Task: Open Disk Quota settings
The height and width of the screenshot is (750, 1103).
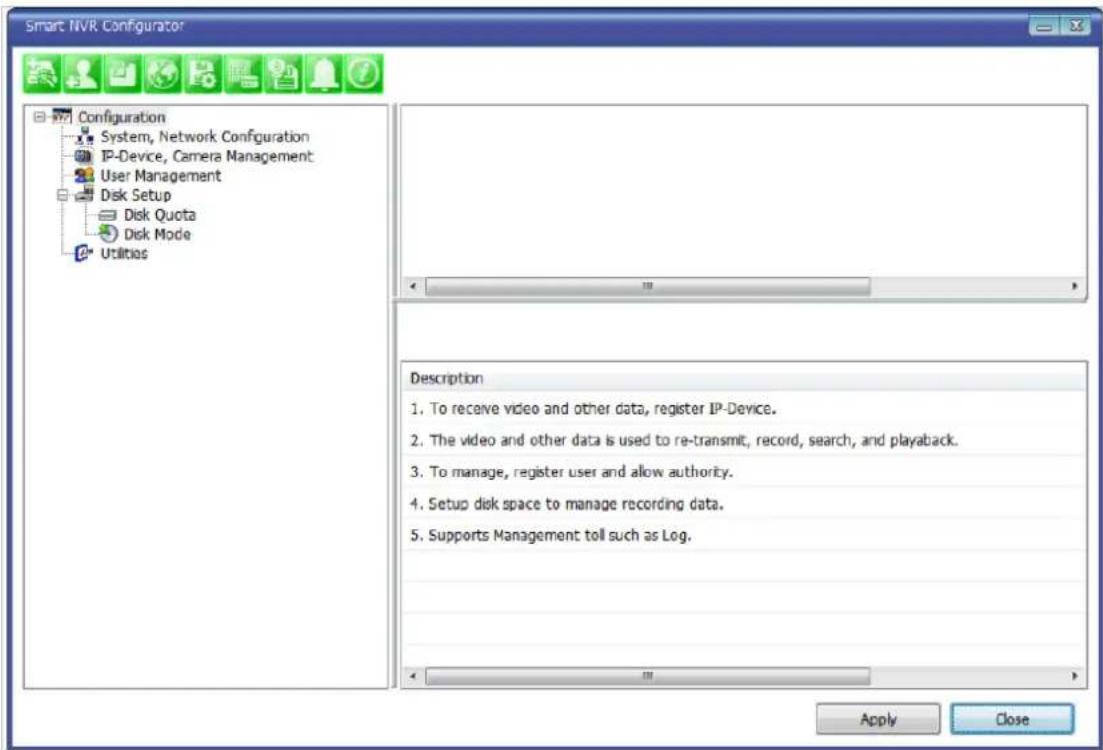Action: (x=160, y=215)
